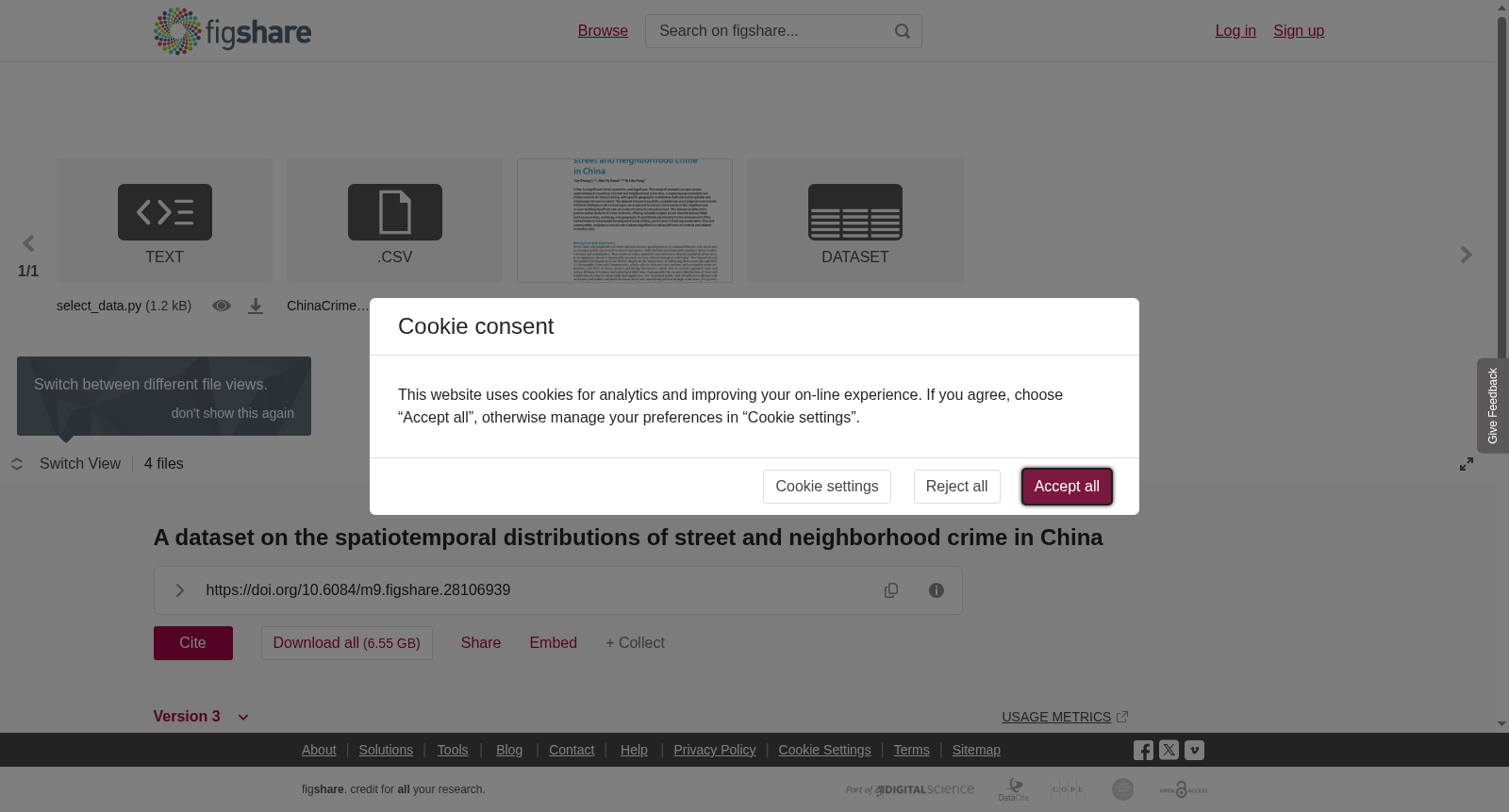Click the Share link
This screenshot has width=1509, height=812.
[481, 643]
